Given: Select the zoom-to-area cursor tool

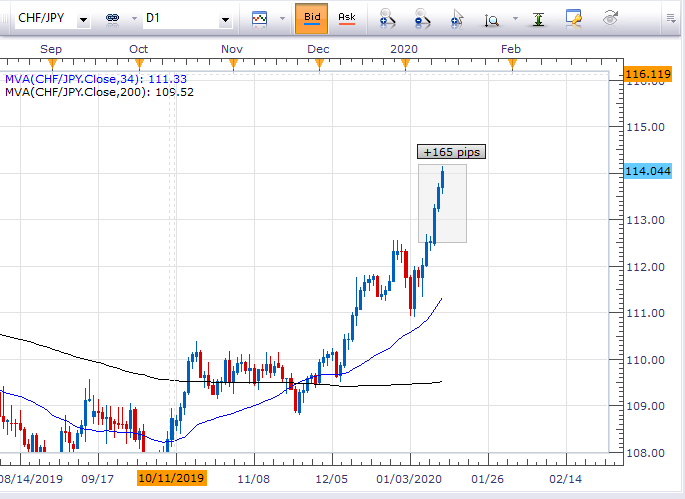Looking at the screenshot, I should coord(456,18).
